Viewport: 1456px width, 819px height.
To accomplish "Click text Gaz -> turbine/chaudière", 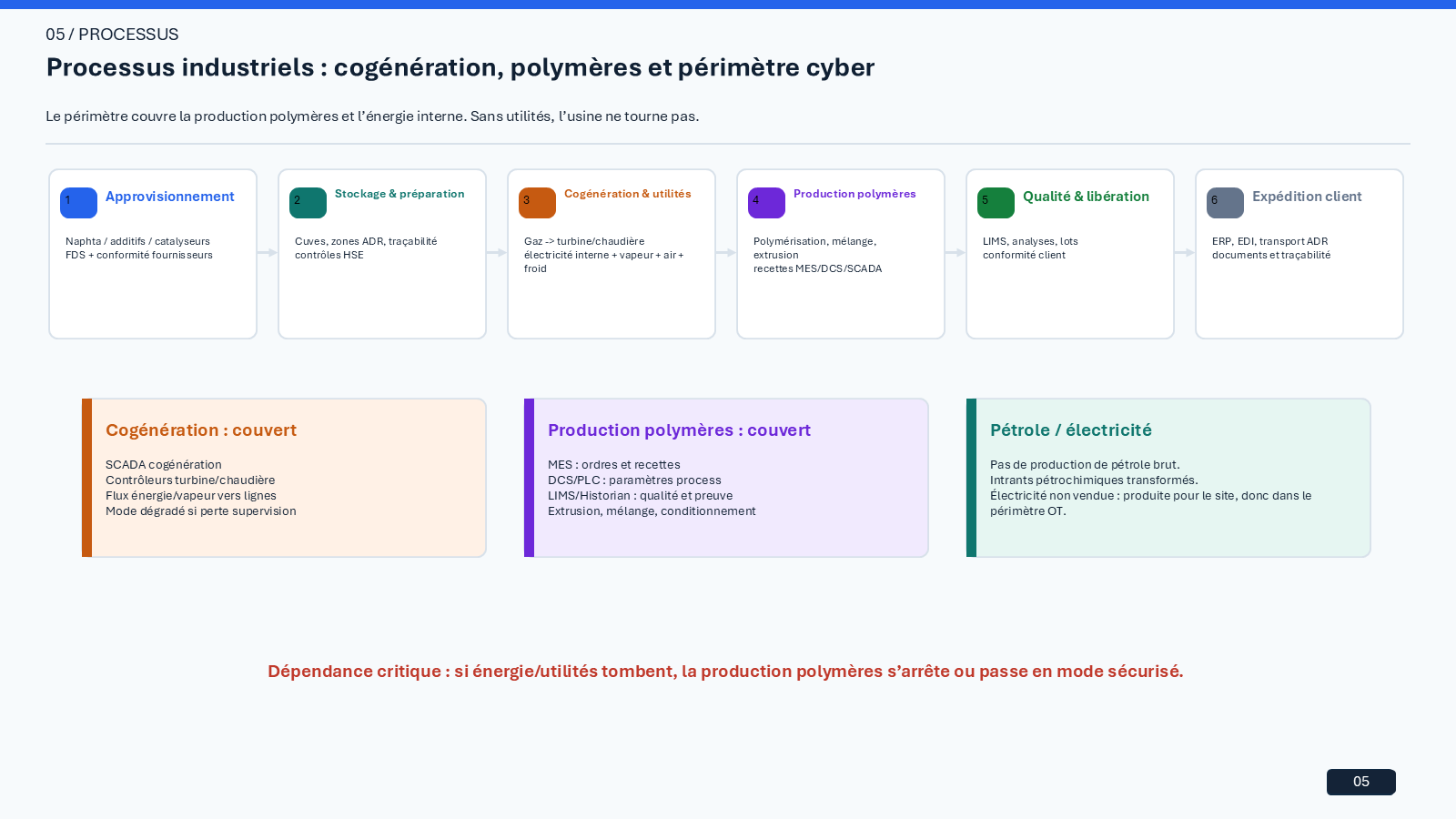I will (584, 241).
